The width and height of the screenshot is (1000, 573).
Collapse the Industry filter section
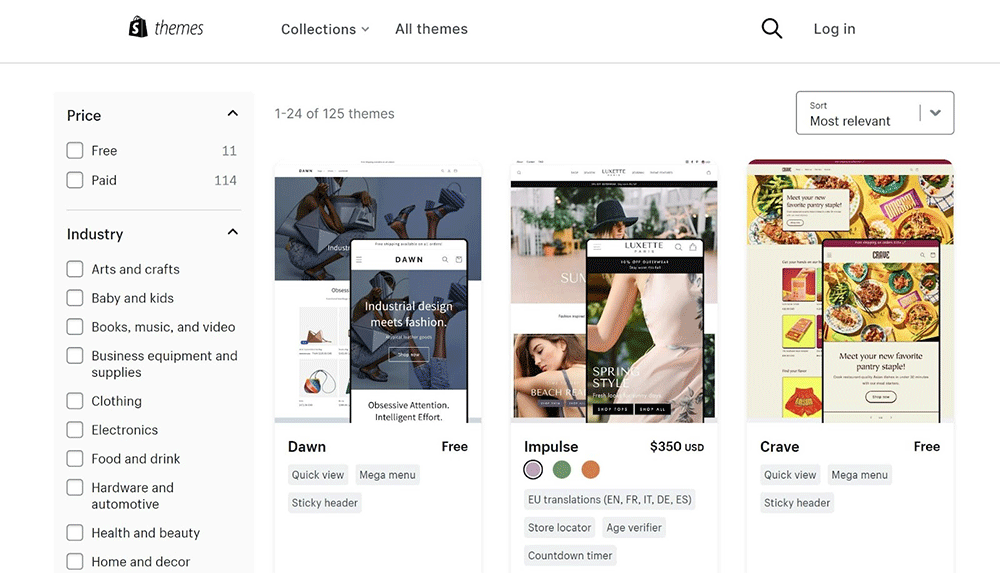pos(232,233)
